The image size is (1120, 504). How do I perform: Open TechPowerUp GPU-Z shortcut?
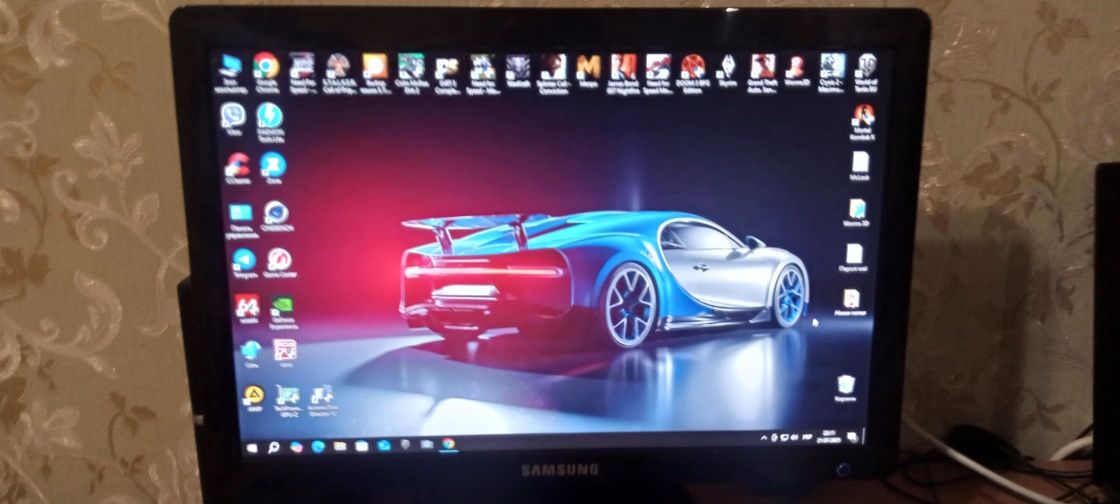(287, 401)
